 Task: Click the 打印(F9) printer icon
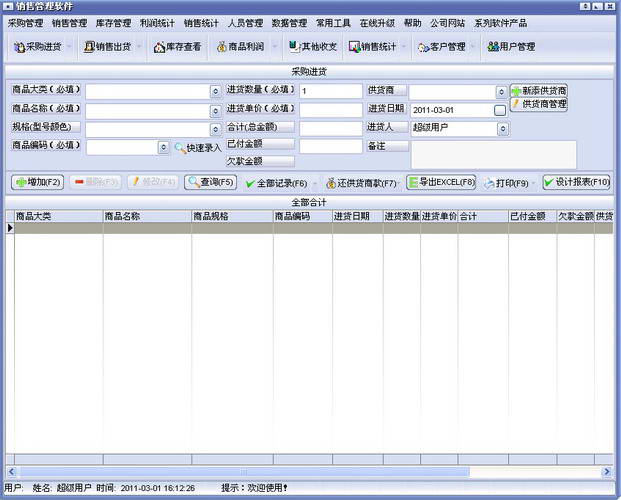pyautogui.click(x=490, y=183)
